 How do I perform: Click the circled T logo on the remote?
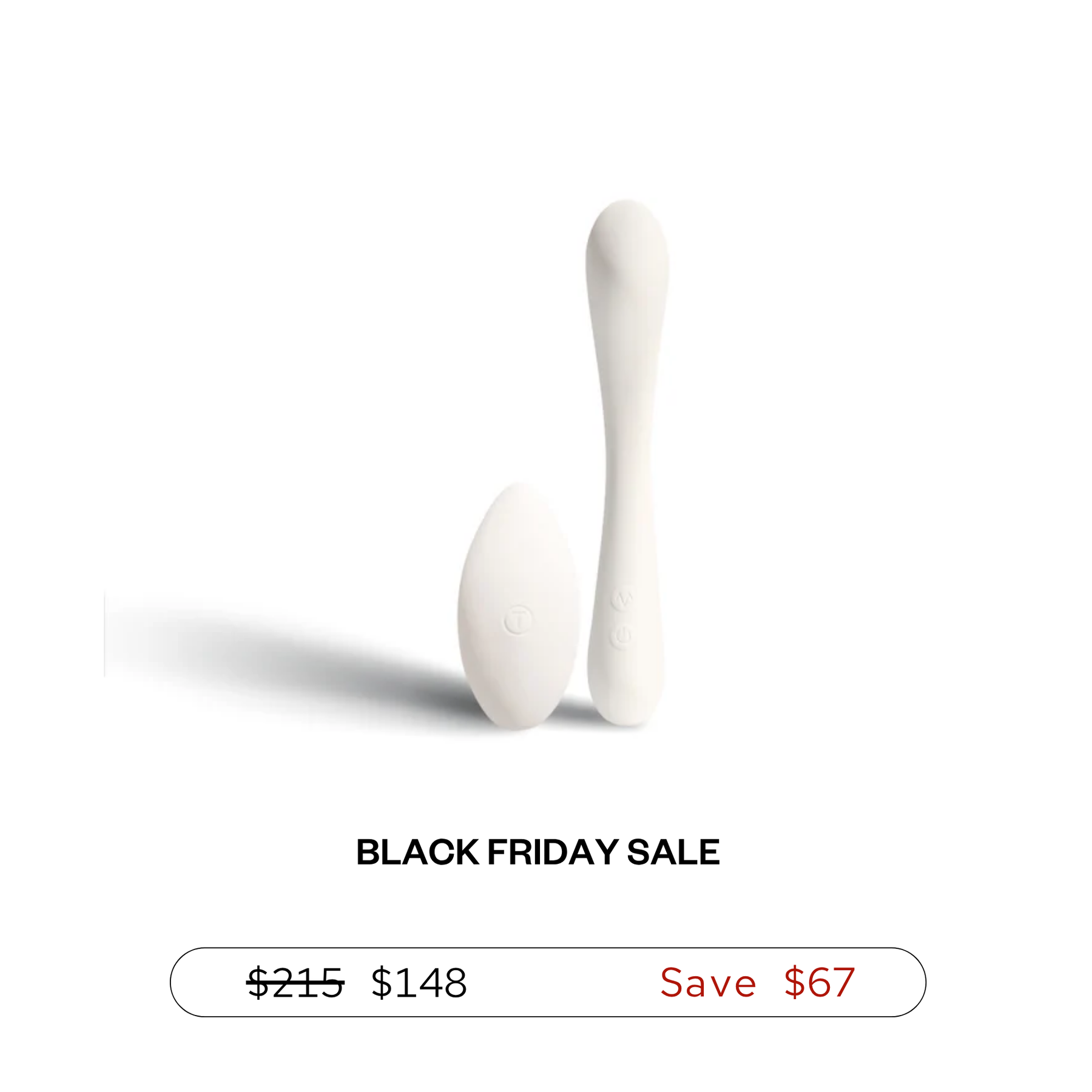tap(518, 620)
